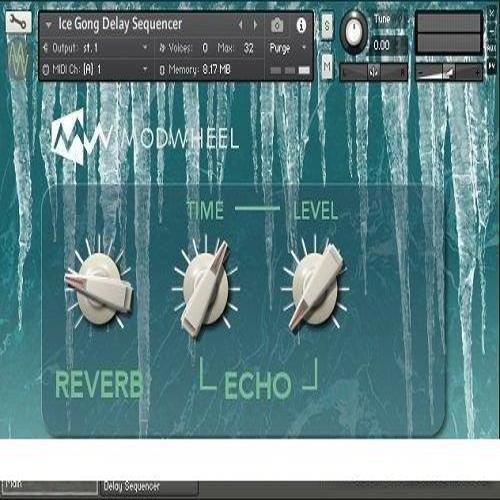Click the pan slider handle
Screen dimensions: 500x500
pyautogui.click(x=374, y=72)
